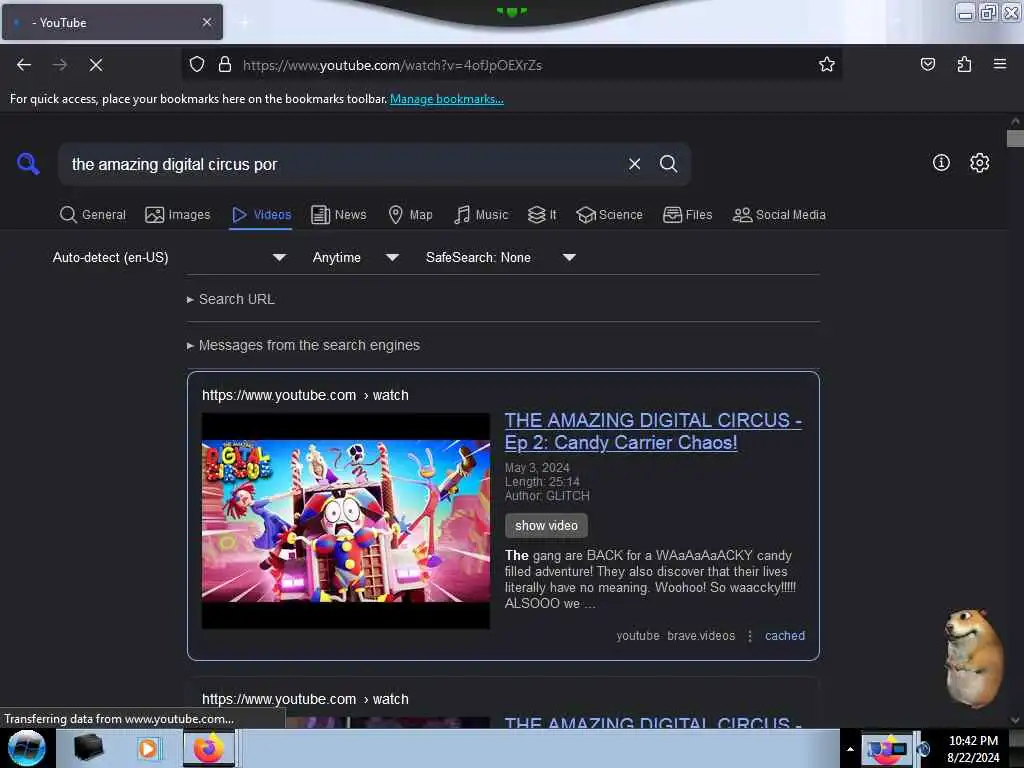Expand the Search URL section
Image resolution: width=1024 pixels, height=768 pixels.
tap(231, 299)
